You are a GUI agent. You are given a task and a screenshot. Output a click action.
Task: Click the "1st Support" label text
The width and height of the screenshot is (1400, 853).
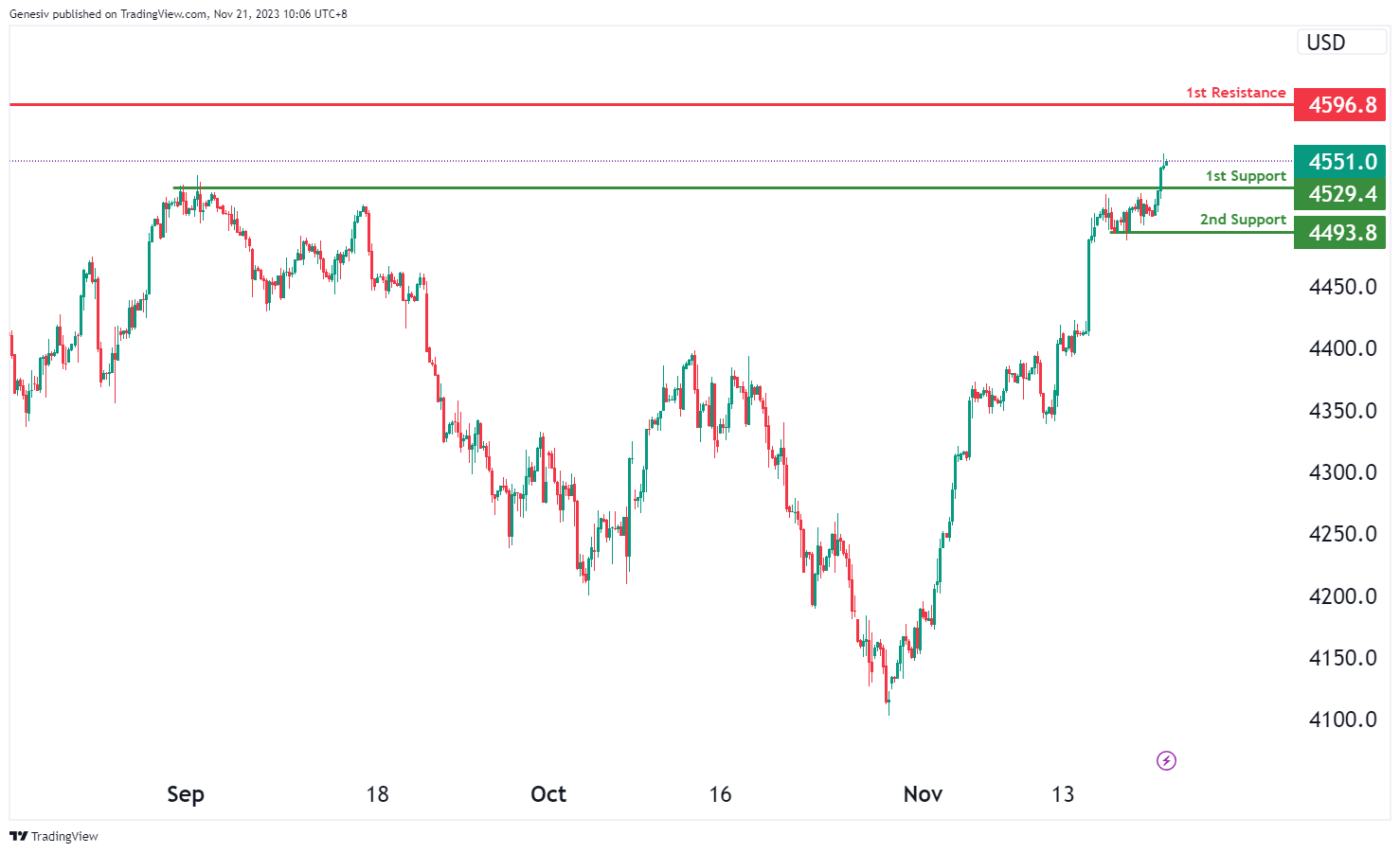pos(1245,176)
